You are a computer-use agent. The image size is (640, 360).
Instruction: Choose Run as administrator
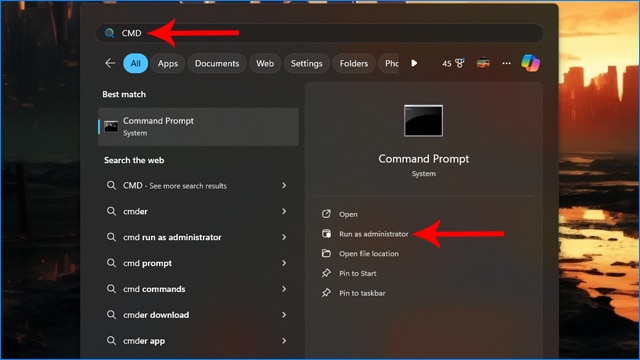point(373,234)
